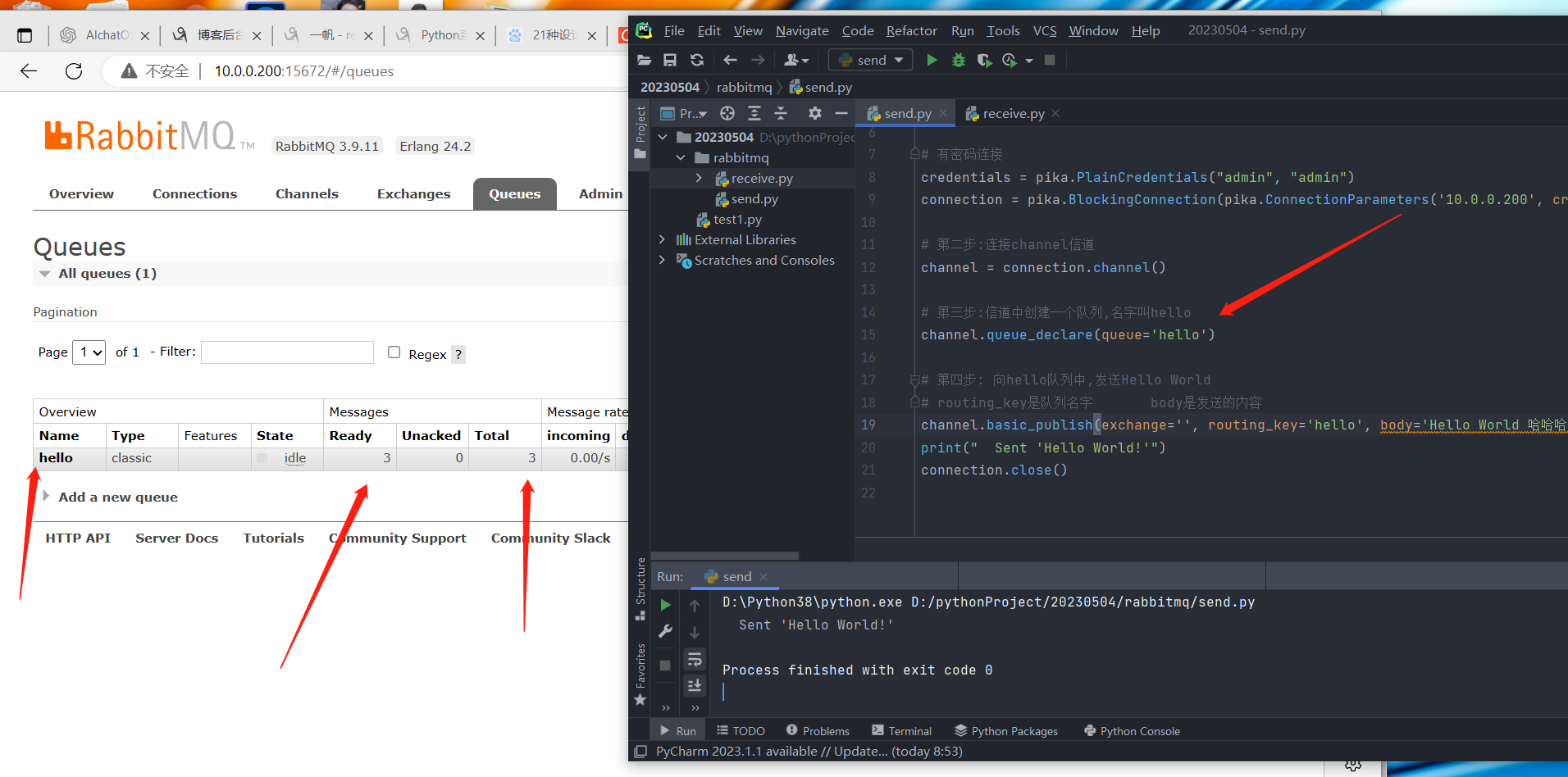Open the Server Docs link
The height and width of the screenshot is (777, 1568).
click(x=176, y=538)
